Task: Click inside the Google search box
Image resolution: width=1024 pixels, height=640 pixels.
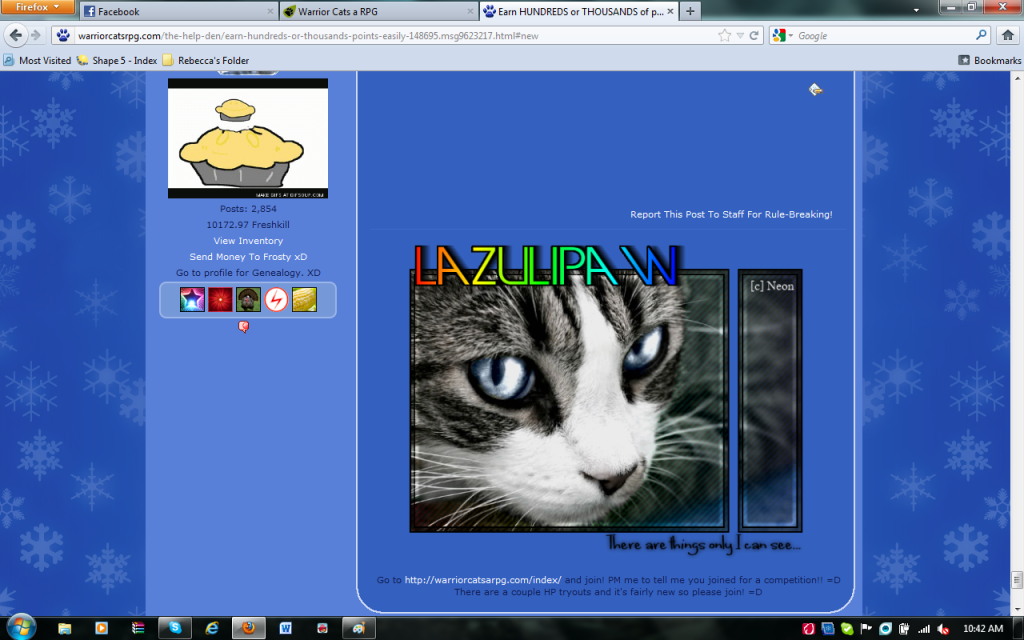Action: [x=880, y=35]
